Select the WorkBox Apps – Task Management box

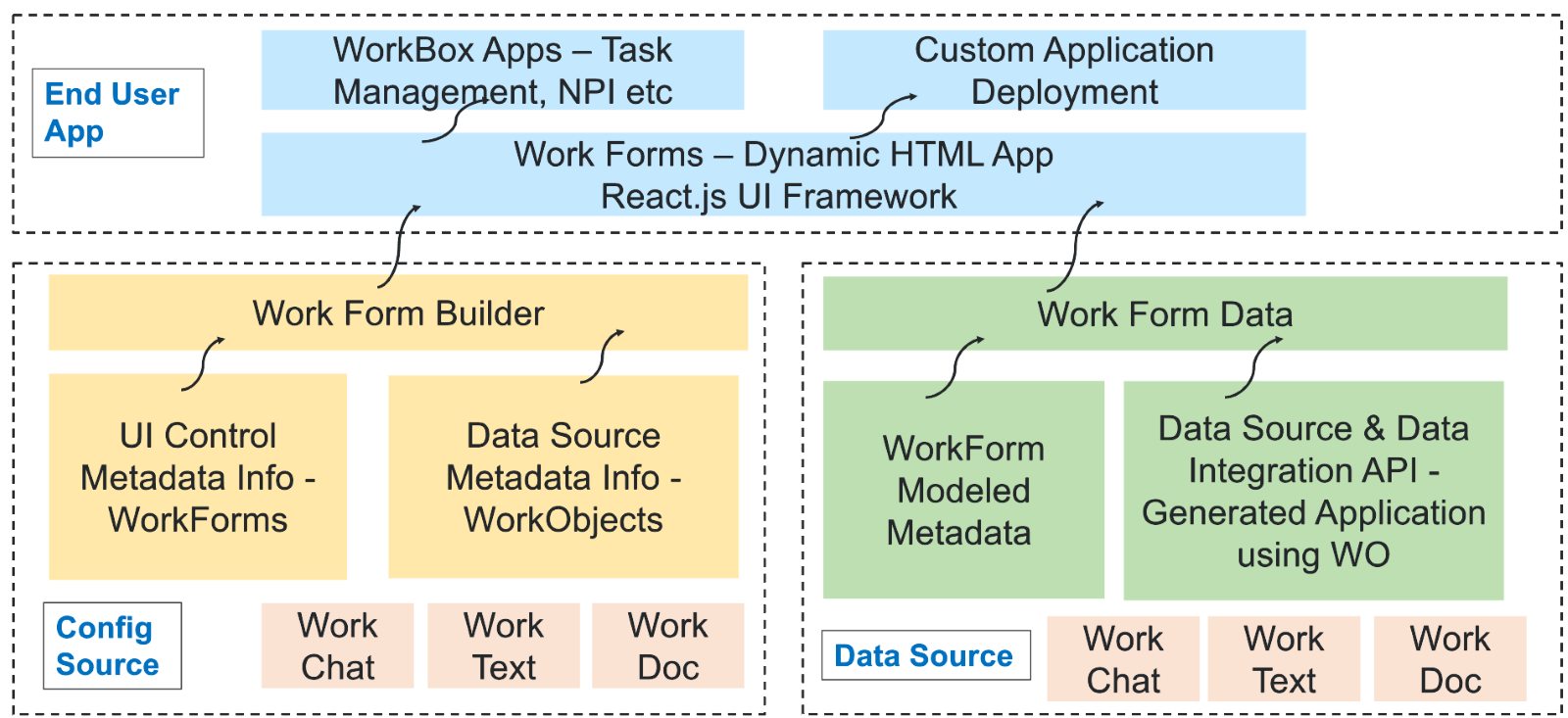502,69
